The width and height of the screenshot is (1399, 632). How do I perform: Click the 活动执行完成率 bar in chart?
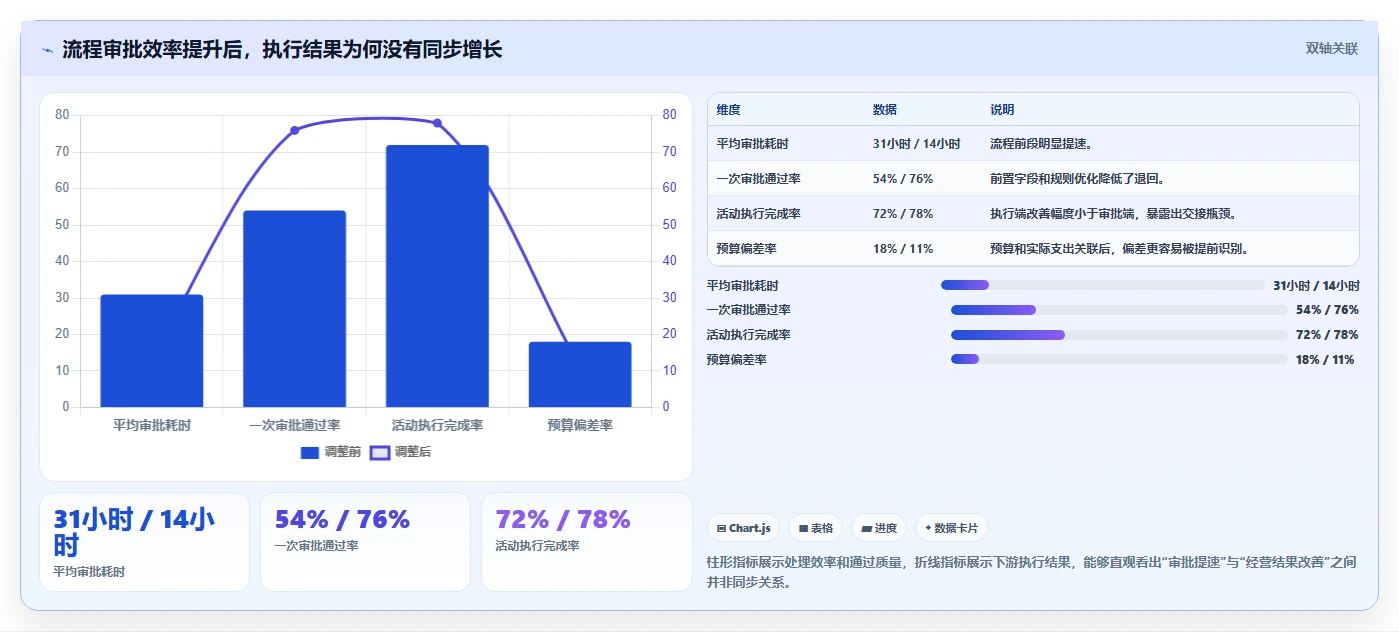pyautogui.click(x=437, y=275)
